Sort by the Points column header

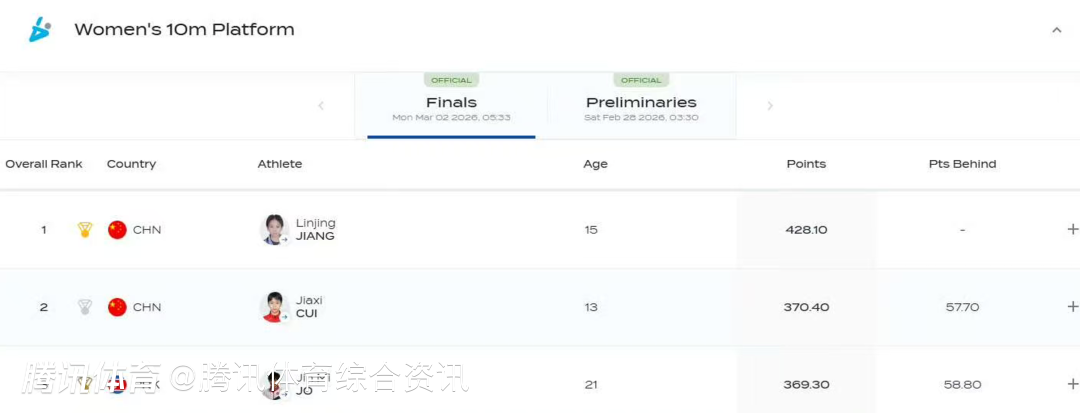(806, 164)
